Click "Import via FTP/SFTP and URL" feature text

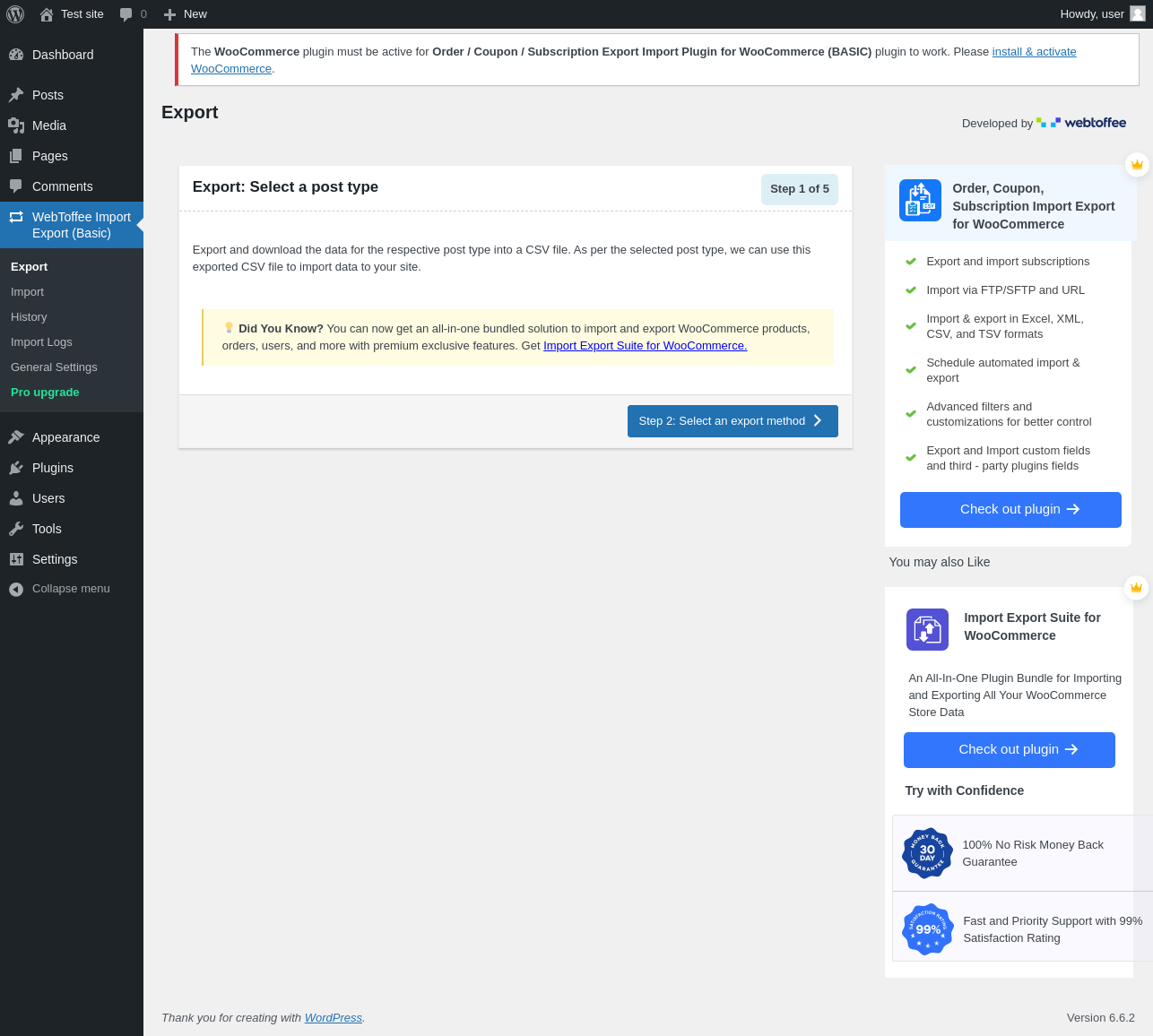coord(1005,290)
